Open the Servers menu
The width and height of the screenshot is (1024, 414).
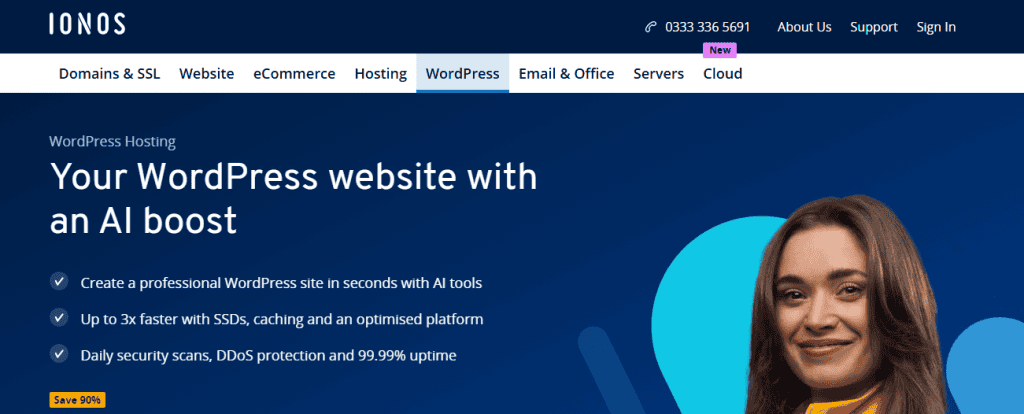click(x=658, y=74)
